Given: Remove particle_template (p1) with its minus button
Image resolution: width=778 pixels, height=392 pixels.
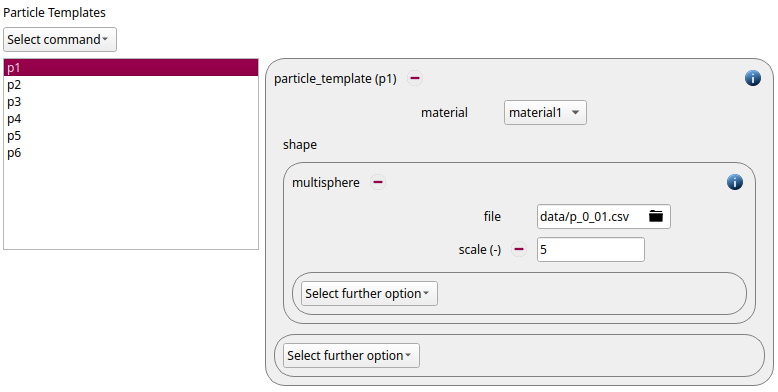Looking at the screenshot, I should 415,78.
